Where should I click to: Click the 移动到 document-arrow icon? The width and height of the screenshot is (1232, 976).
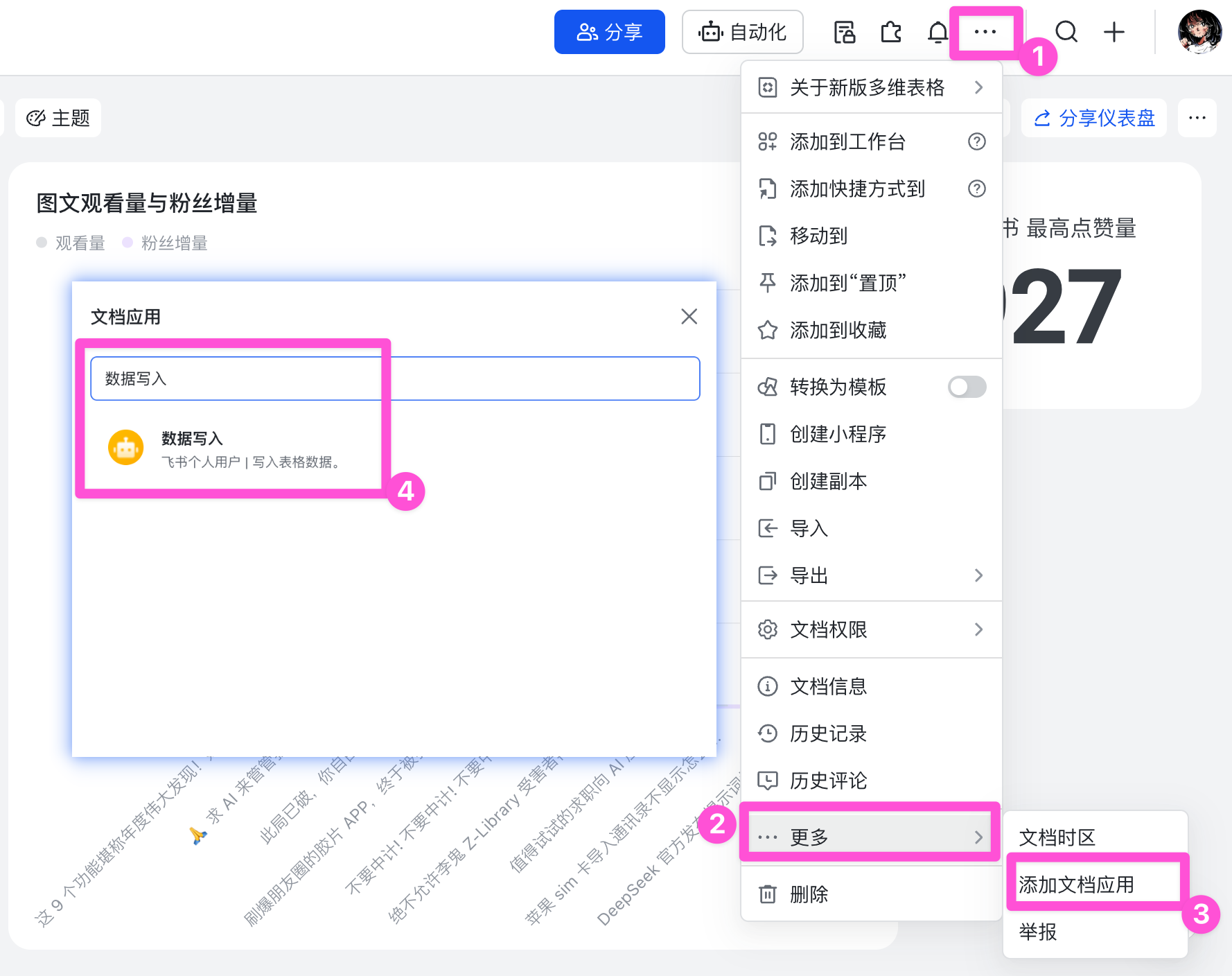coord(768,236)
